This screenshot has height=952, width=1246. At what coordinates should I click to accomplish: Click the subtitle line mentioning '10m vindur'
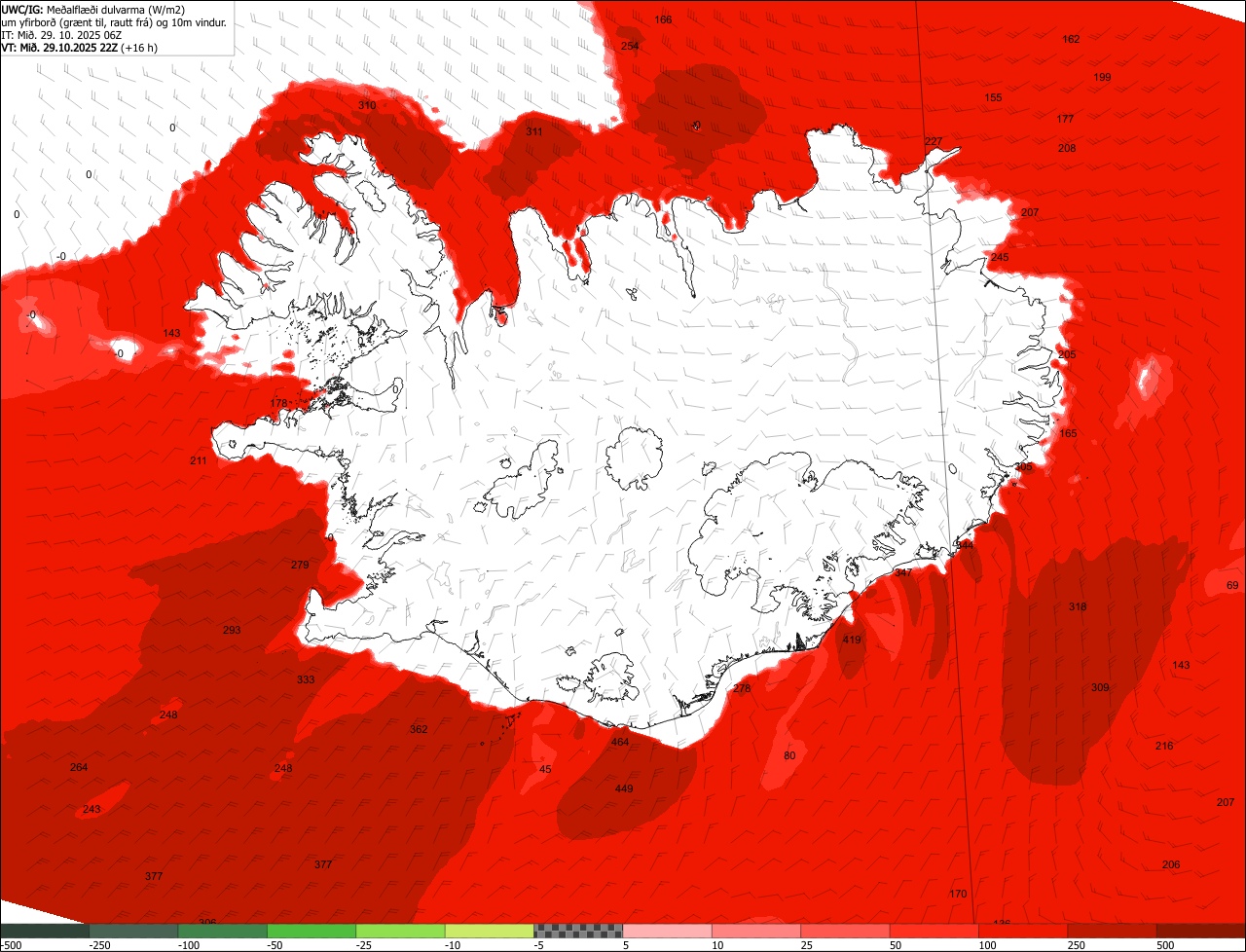click(x=115, y=21)
